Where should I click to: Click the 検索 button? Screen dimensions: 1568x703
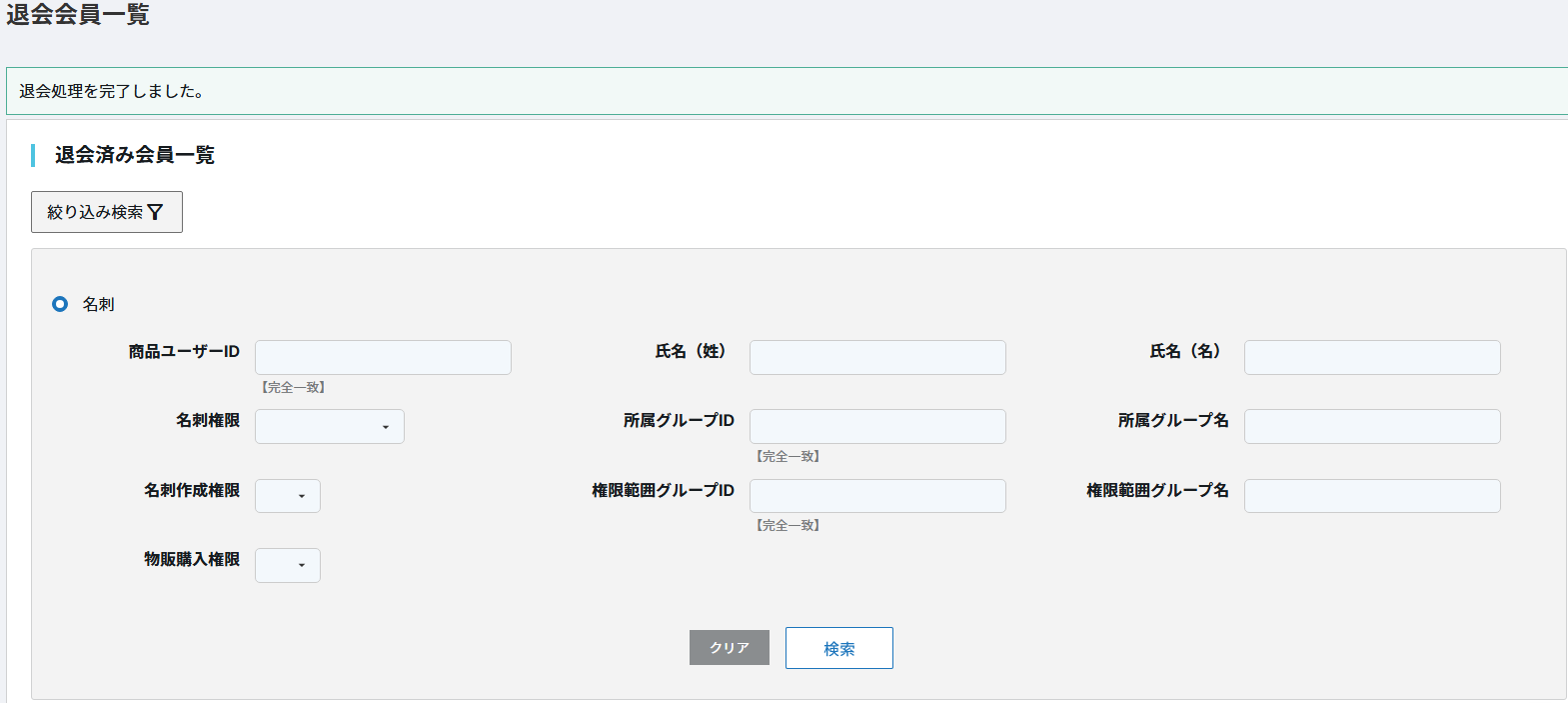(838, 648)
